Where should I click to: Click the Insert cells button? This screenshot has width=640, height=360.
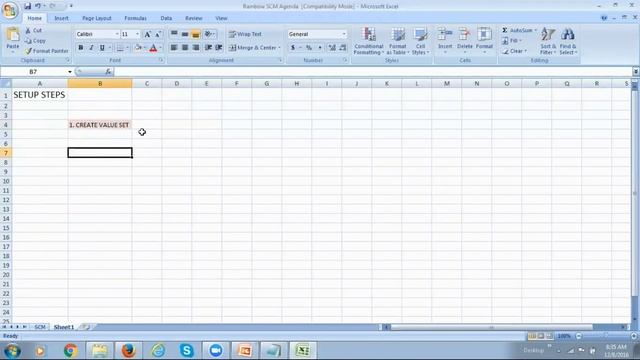tap(445, 39)
